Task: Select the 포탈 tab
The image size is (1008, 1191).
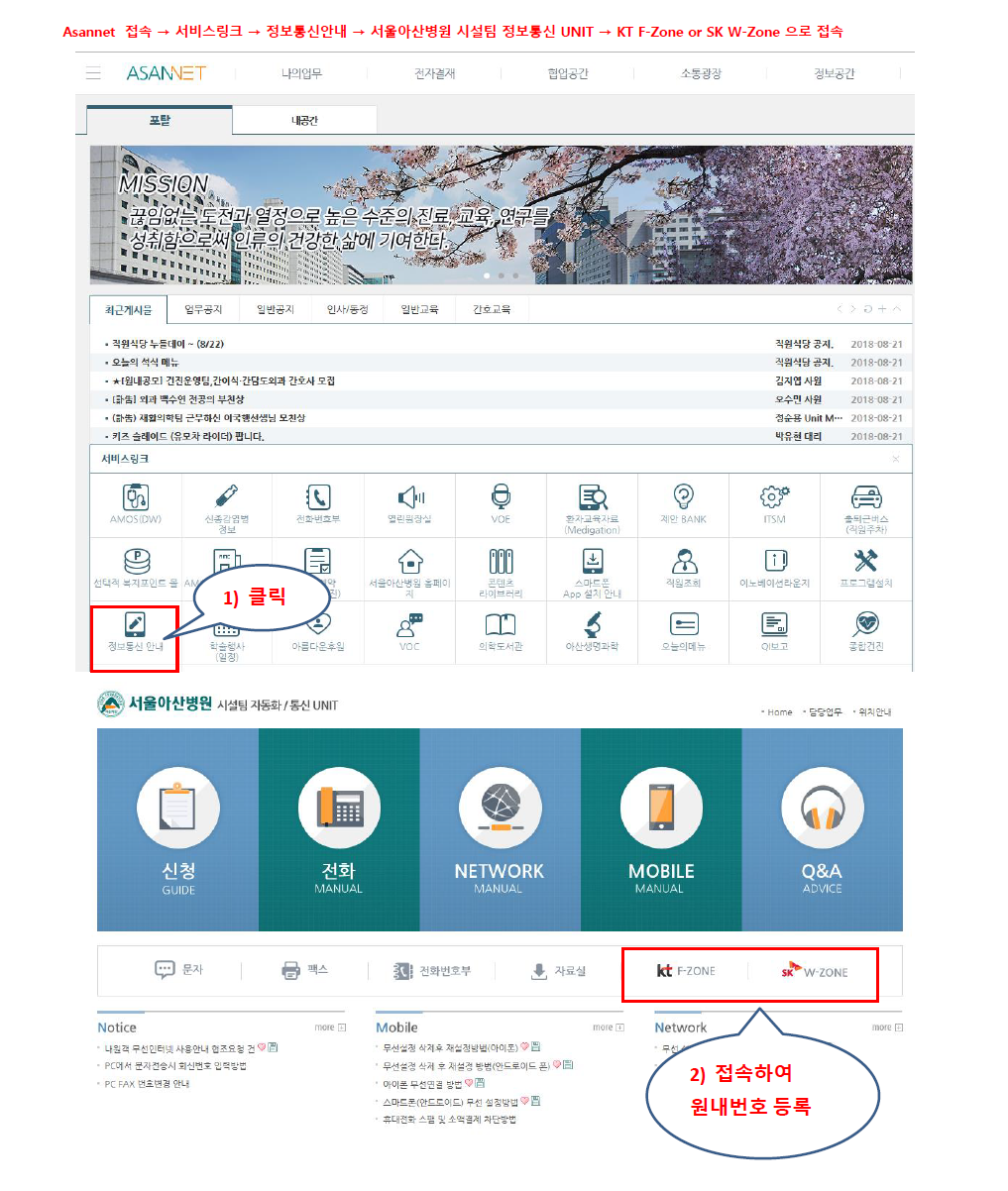Action: pos(160,120)
